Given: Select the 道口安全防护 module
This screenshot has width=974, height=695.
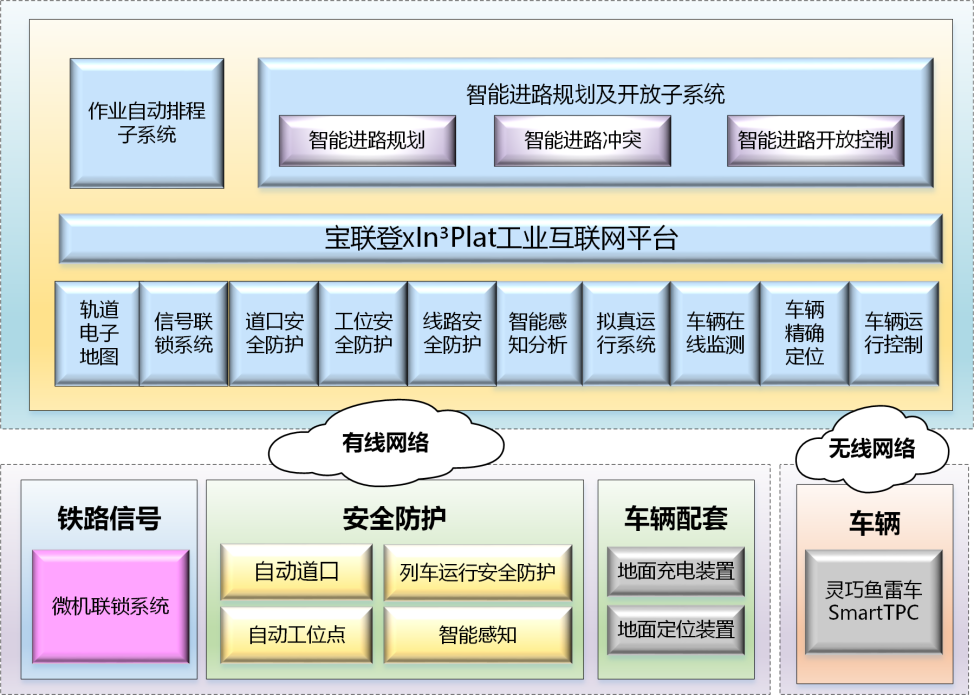Looking at the screenshot, I should click(274, 334).
